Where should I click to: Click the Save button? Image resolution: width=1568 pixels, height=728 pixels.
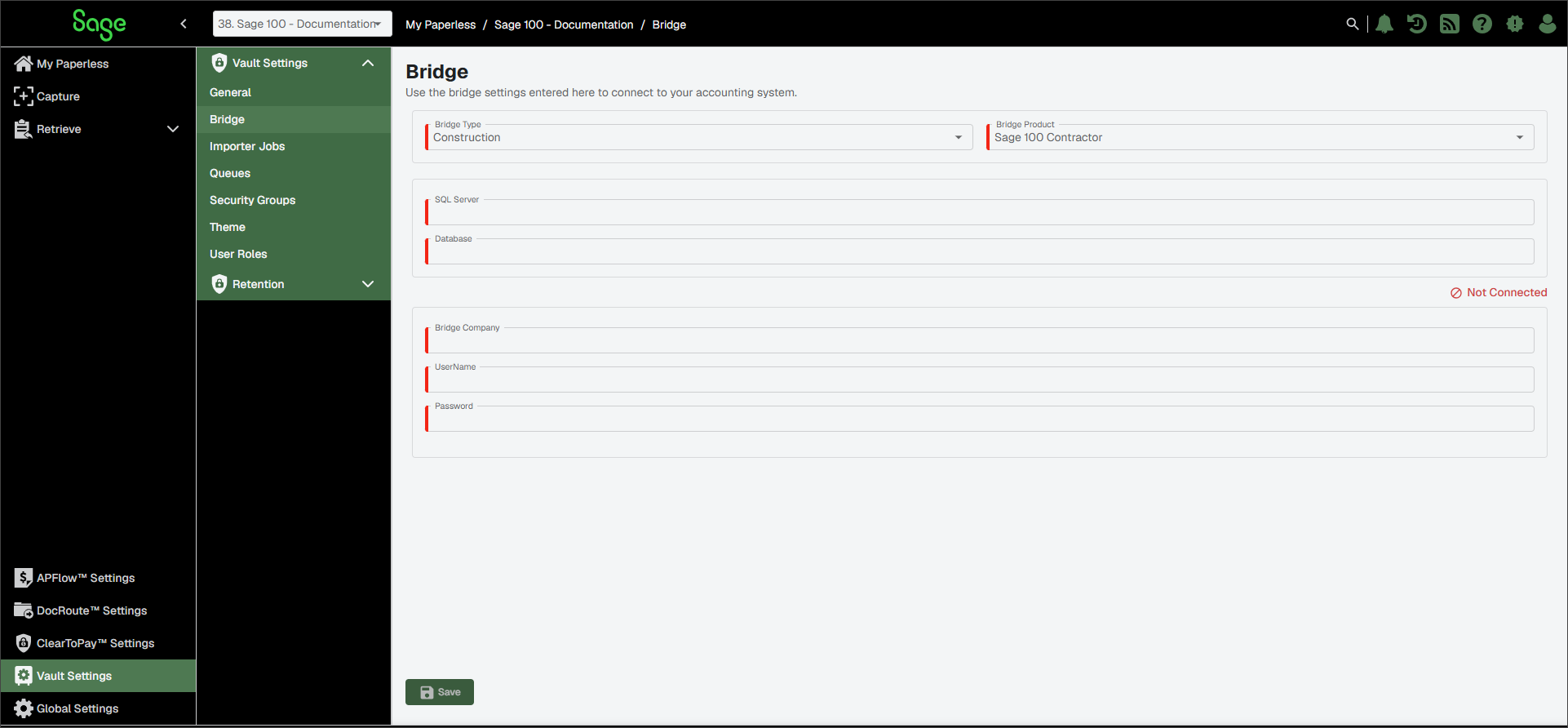(x=440, y=692)
